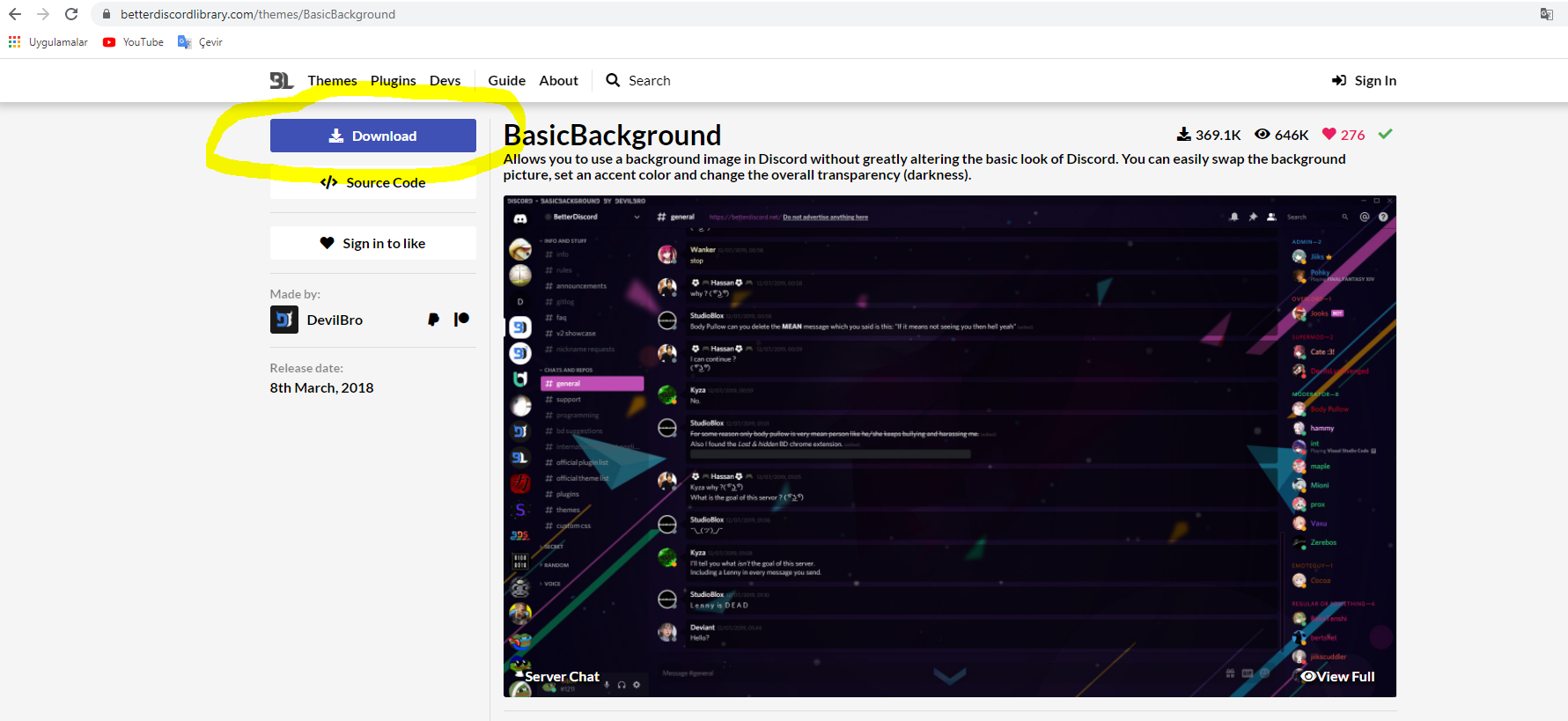Viewport: 1568px width, 721px height.
Task: Open the Guide page
Action: pos(506,80)
